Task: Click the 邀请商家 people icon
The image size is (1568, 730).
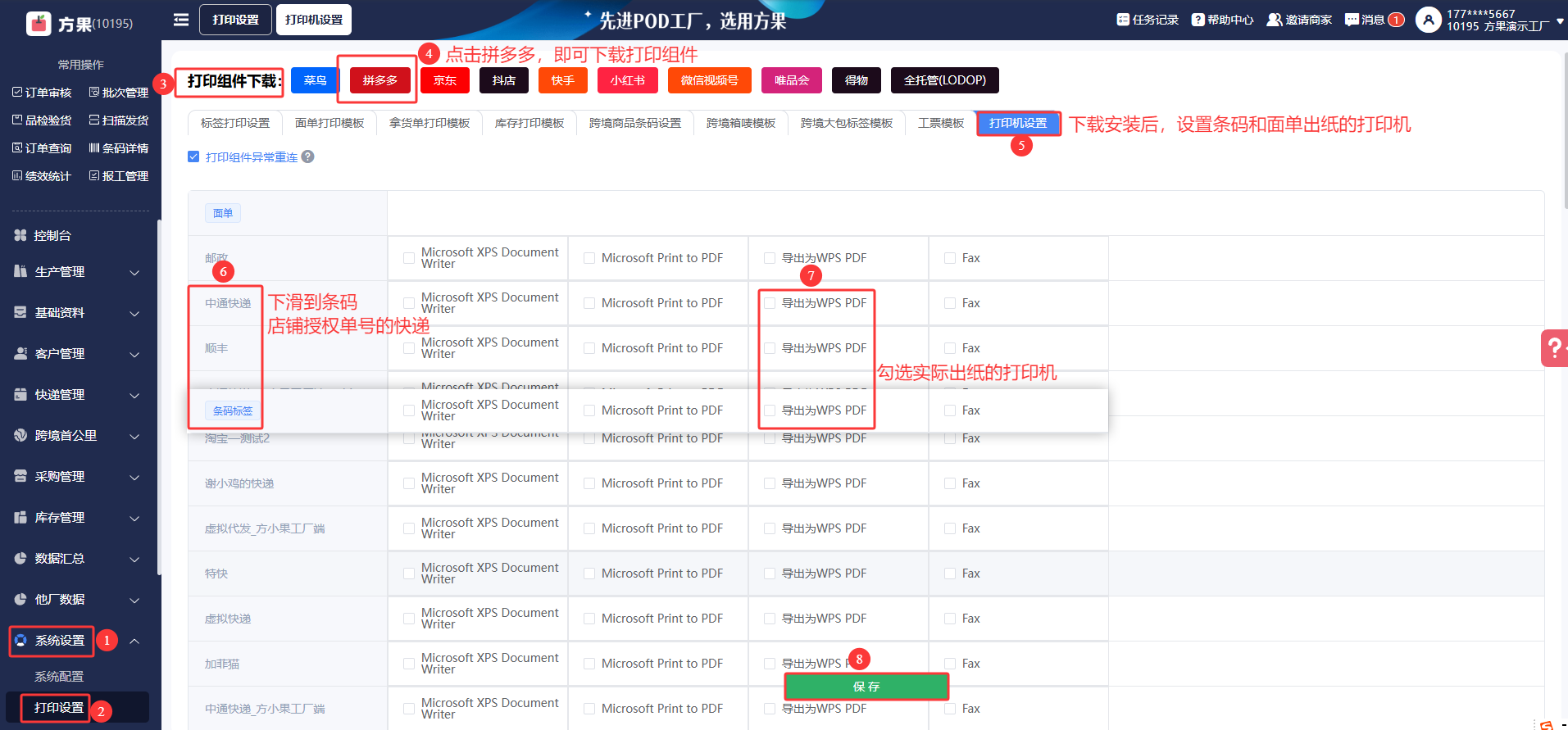Action: (x=1275, y=20)
